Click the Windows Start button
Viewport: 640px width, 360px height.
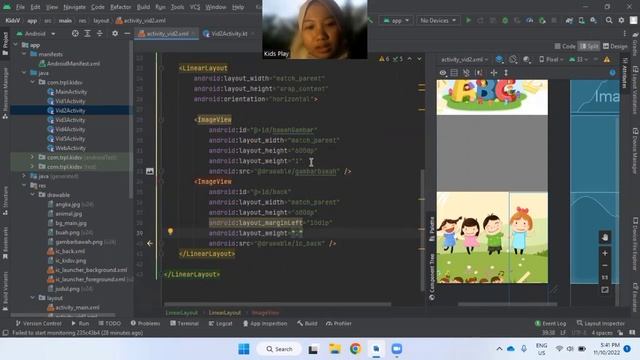click(x=244, y=349)
